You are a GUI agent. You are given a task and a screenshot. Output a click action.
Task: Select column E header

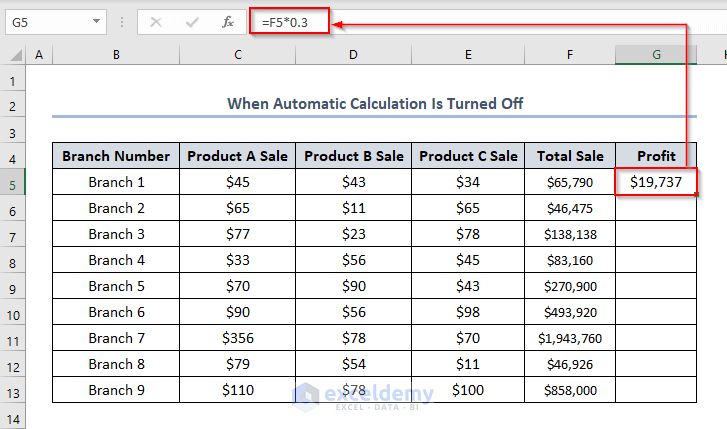(x=468, y=55)
